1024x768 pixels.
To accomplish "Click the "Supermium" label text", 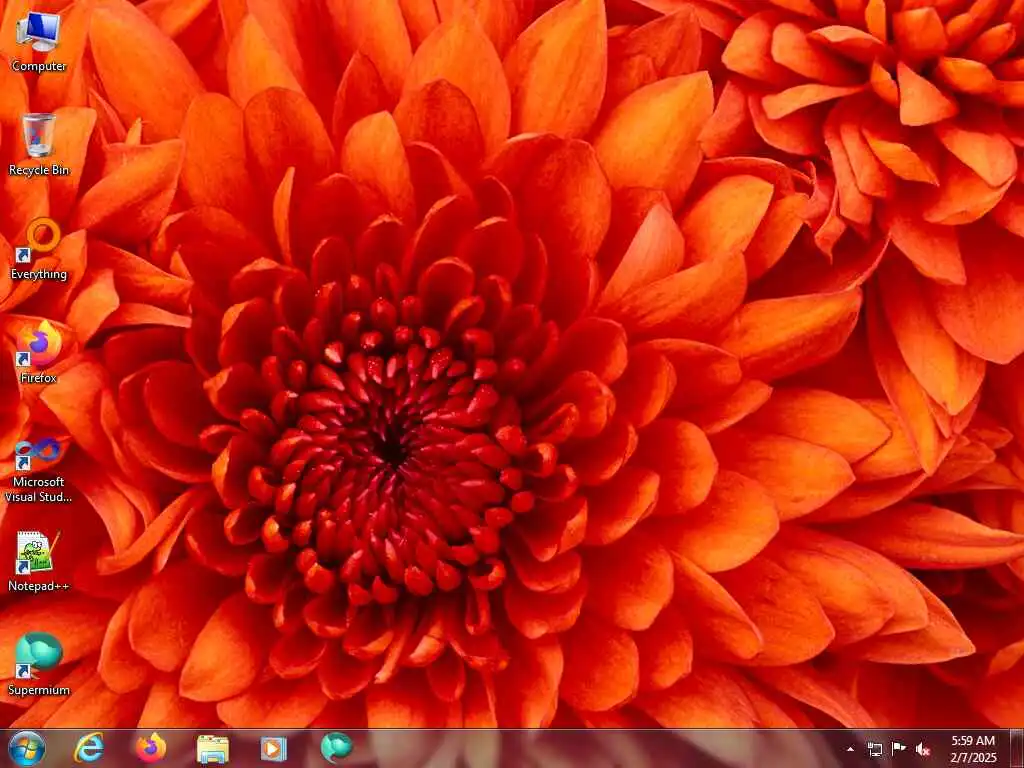I will click(39, 690).
